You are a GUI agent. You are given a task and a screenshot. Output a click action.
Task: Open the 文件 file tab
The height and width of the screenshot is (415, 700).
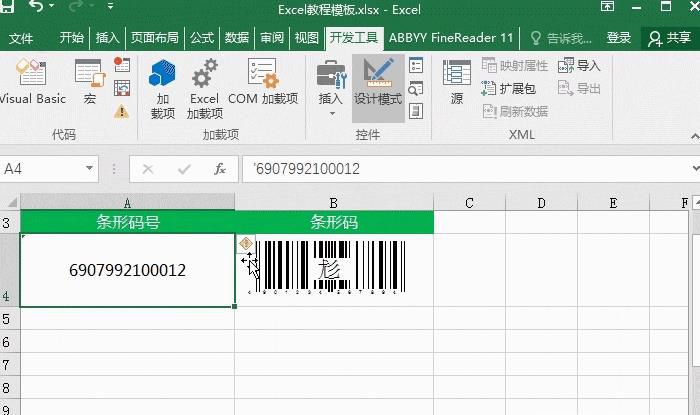pyautogui.click(x=21, y=38)
